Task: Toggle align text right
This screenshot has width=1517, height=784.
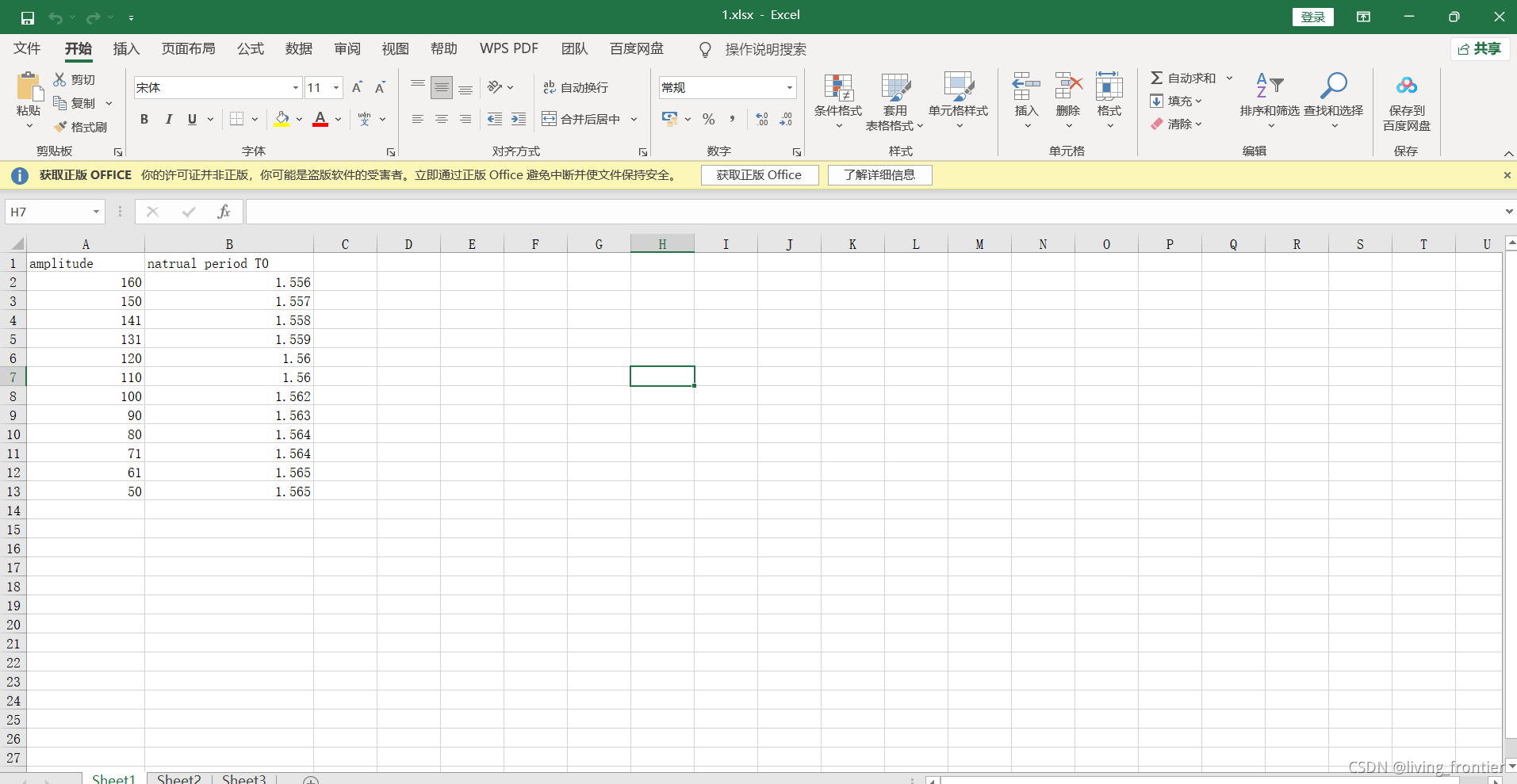Action: tap(465, 119)
